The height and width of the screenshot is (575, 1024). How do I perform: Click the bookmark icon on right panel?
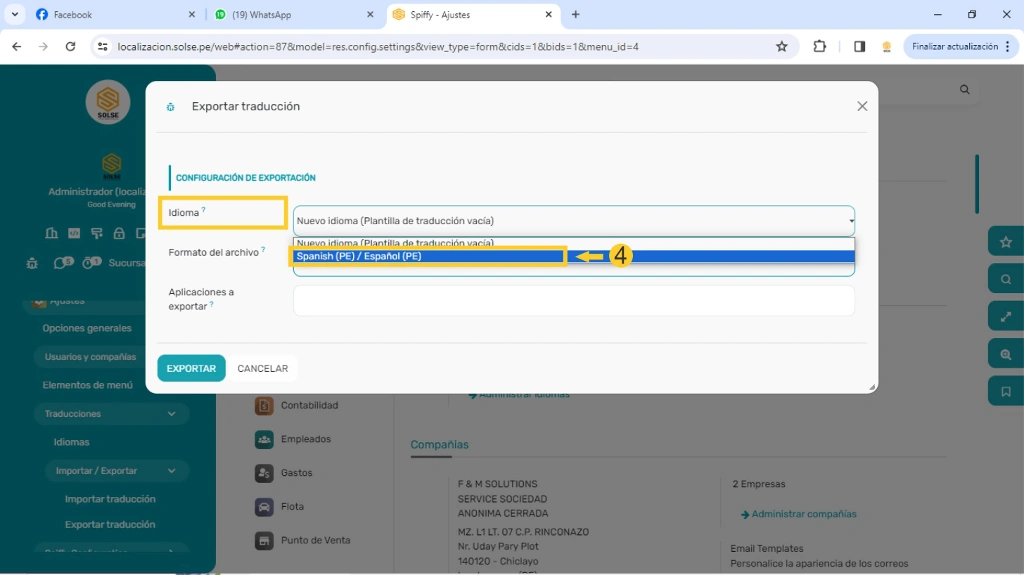(x=1005, y=391)
